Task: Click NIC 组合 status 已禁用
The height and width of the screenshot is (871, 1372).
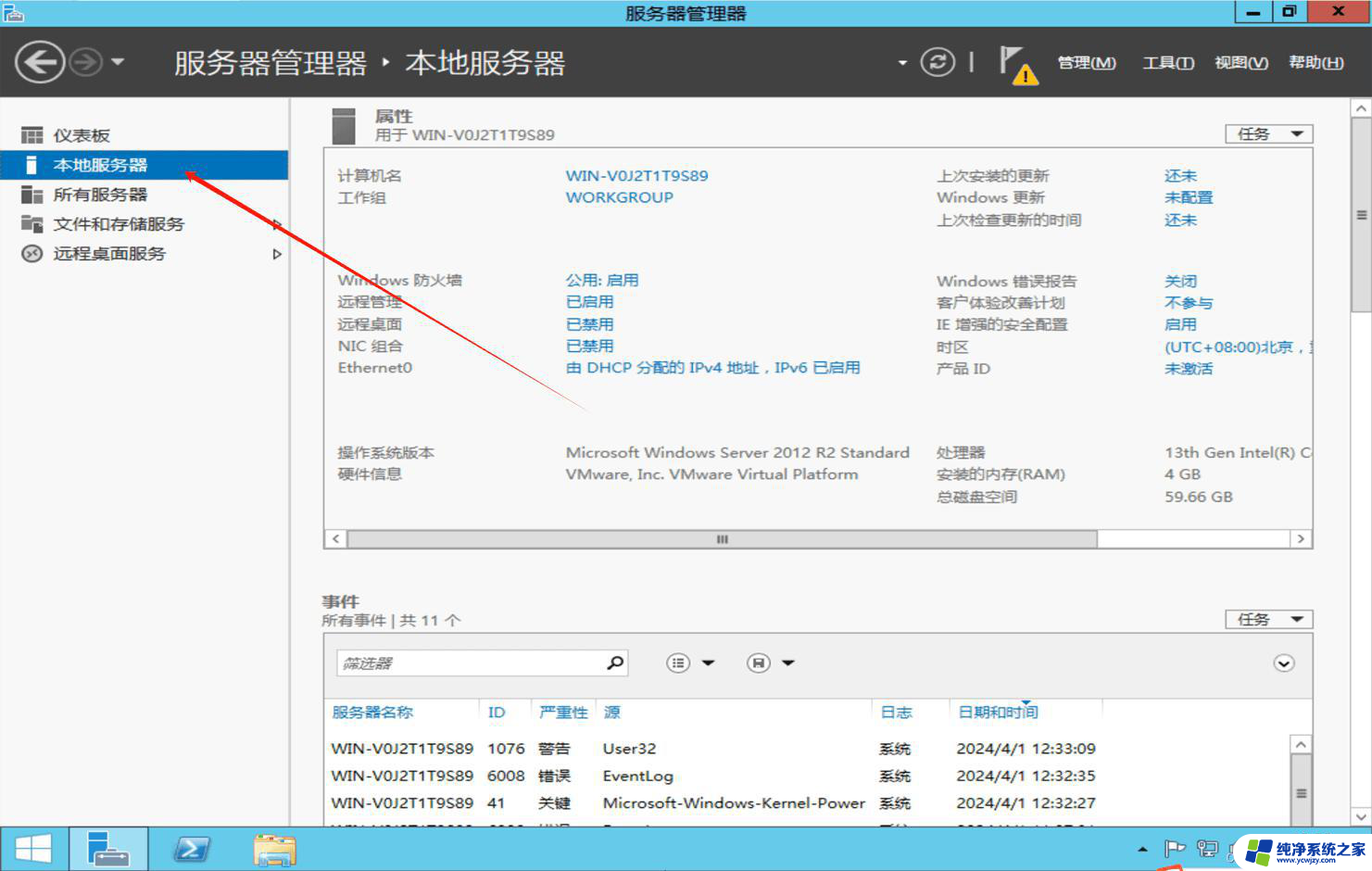Action: (x=589, y=346)
